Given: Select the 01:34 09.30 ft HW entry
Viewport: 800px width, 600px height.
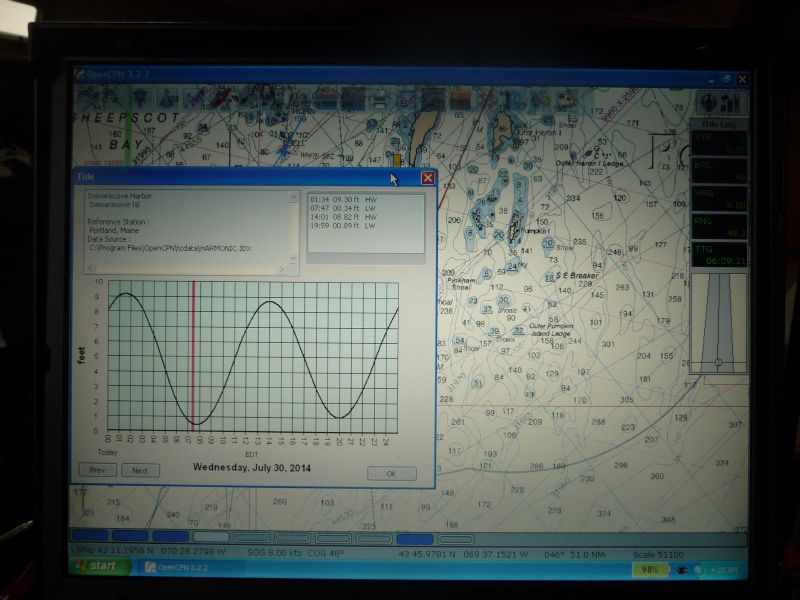Looking at the screenshot, I should point(344,200).
